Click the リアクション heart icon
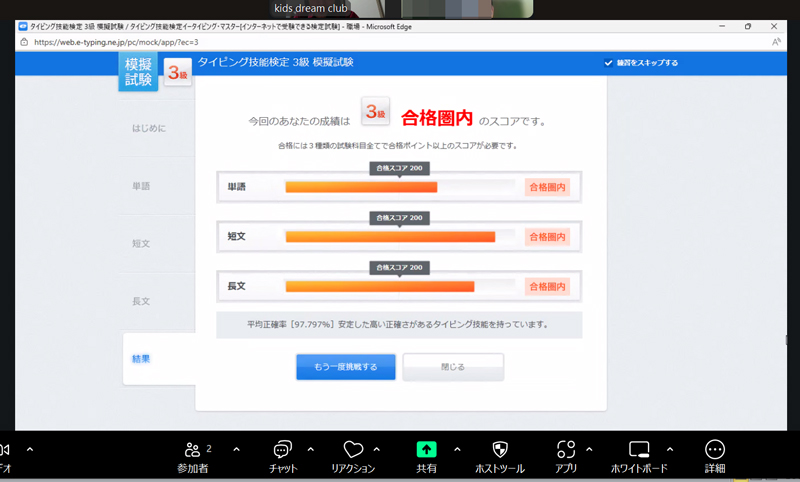This screenshot has width=800, height=482. [x=352, y=450]
